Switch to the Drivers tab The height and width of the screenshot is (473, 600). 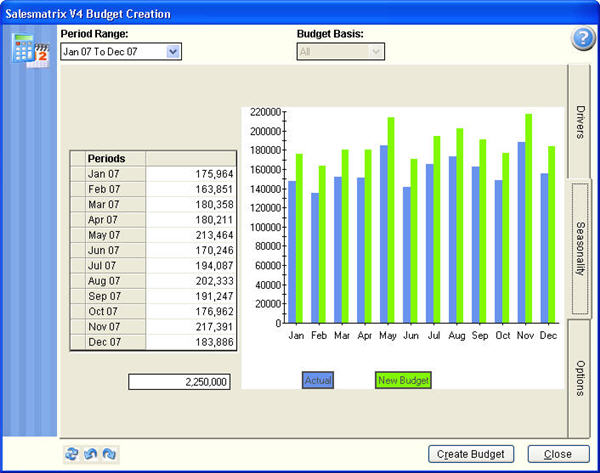580,121
